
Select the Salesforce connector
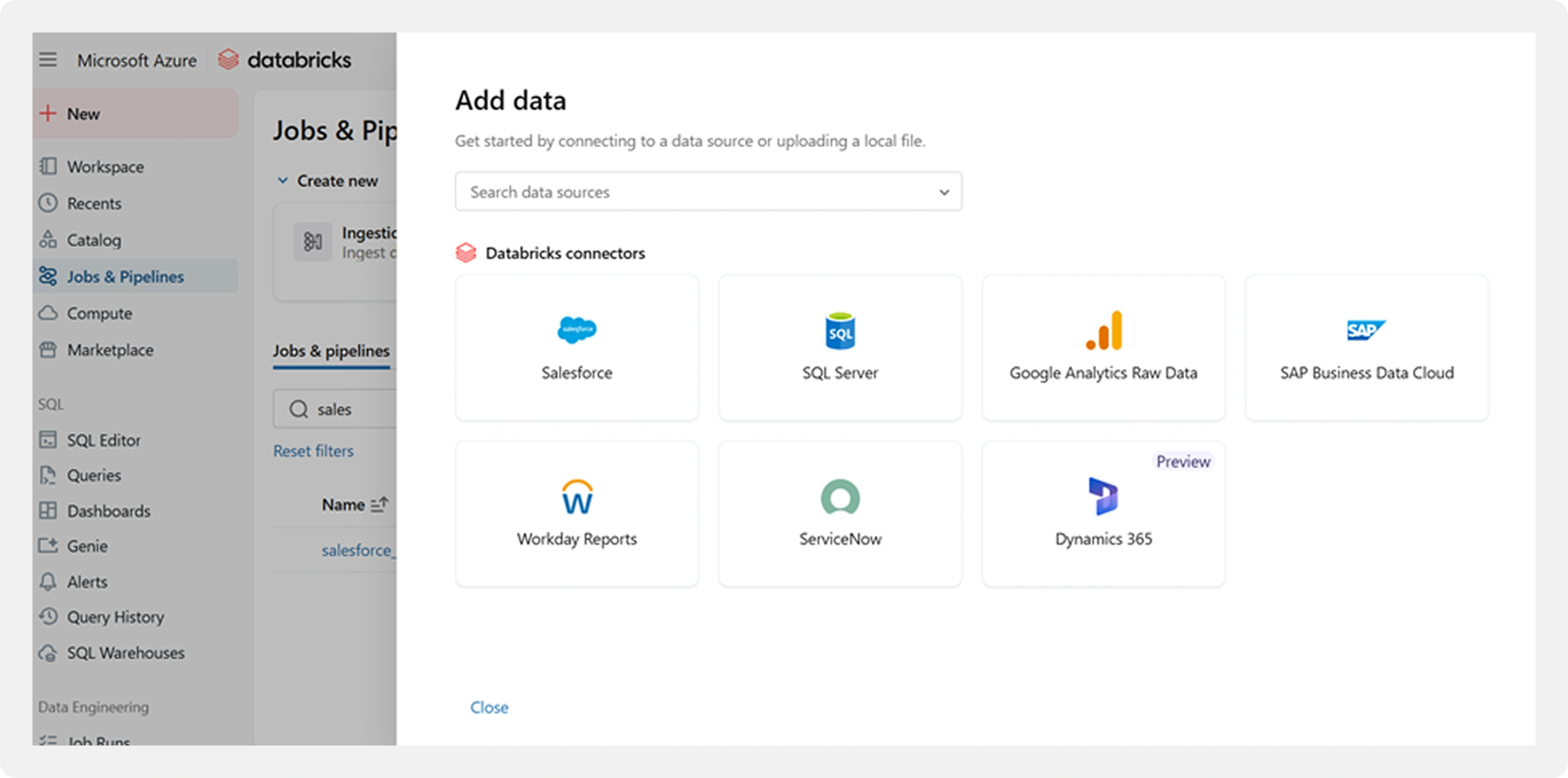[576, 348]
